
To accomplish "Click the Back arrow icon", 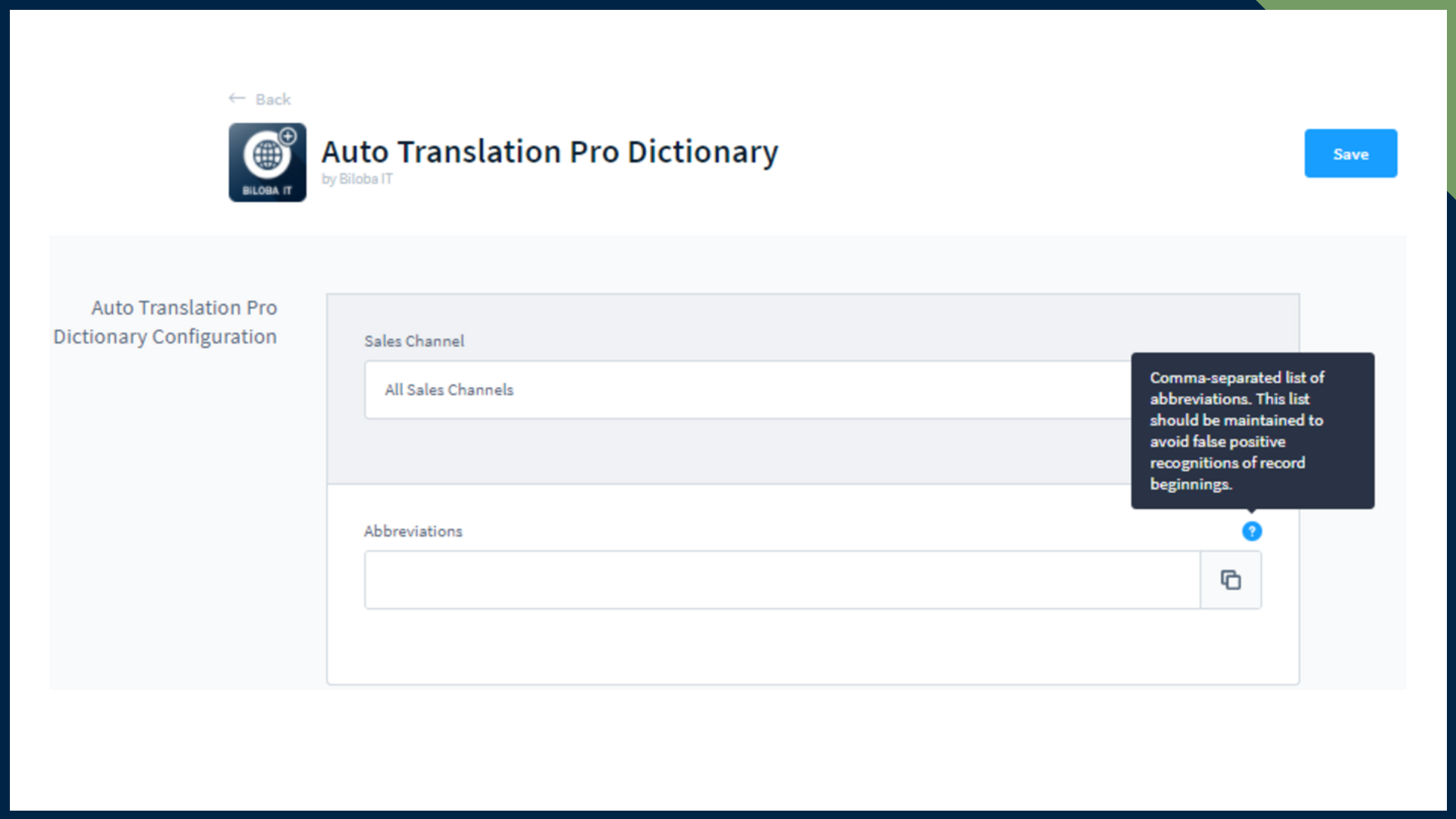I will coord(237,98).
